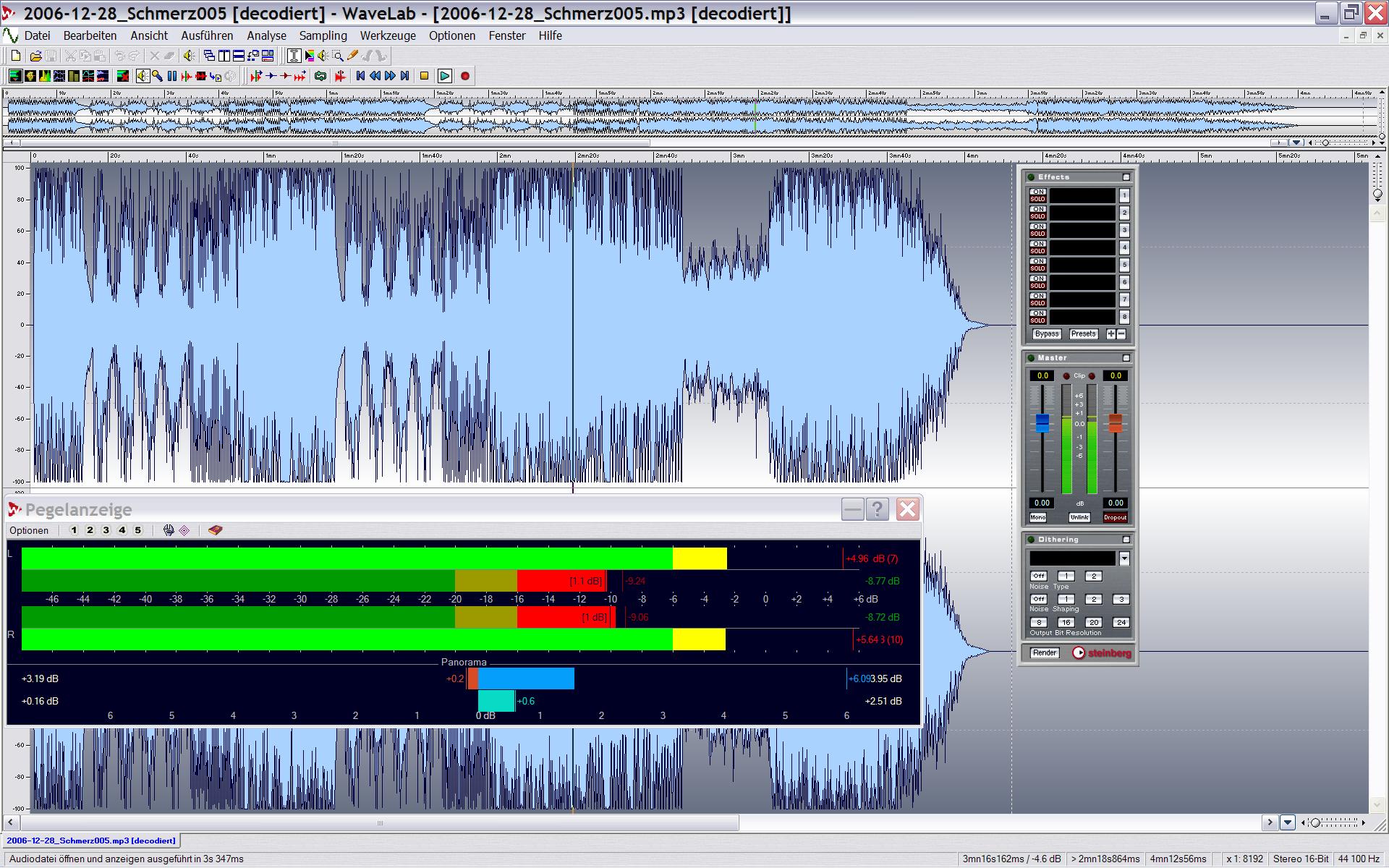Collapse the Dithering panel
Viewport: 1389px width, 868px height.
(1126, 540)
